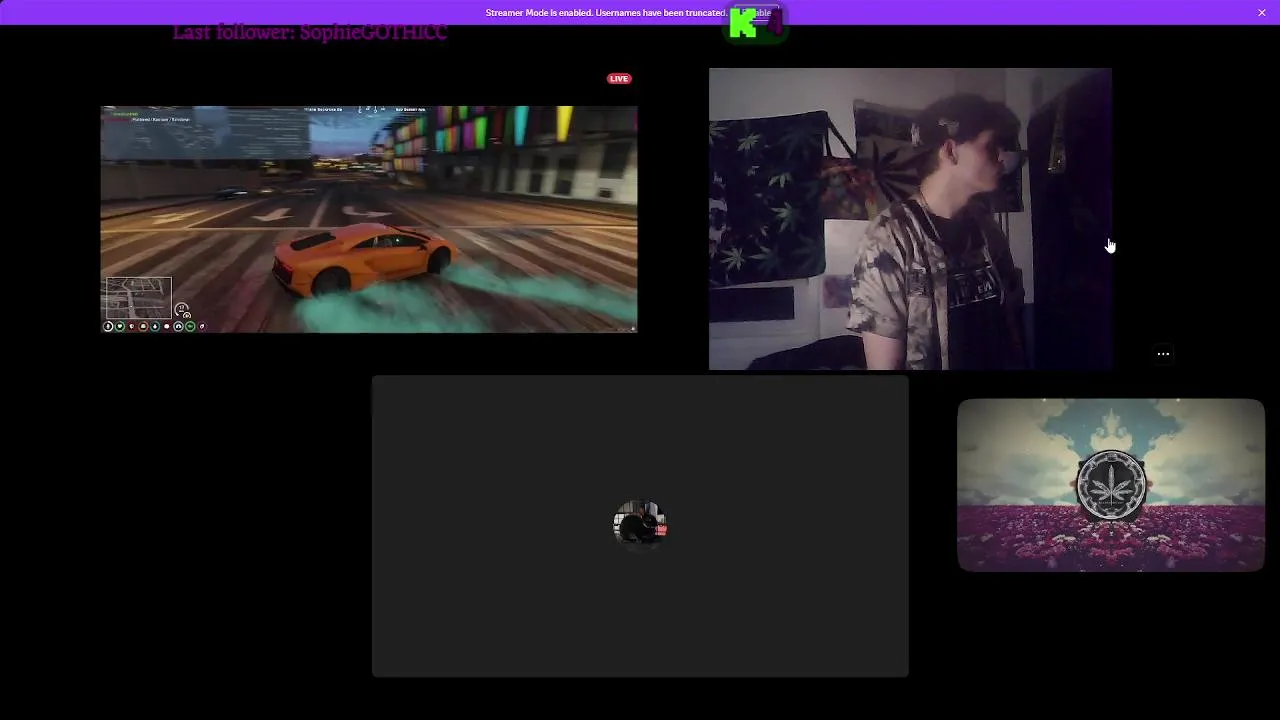Screen dimensions: 1280x720
Task: Select the webcam video tile
Action: (910, 219)
